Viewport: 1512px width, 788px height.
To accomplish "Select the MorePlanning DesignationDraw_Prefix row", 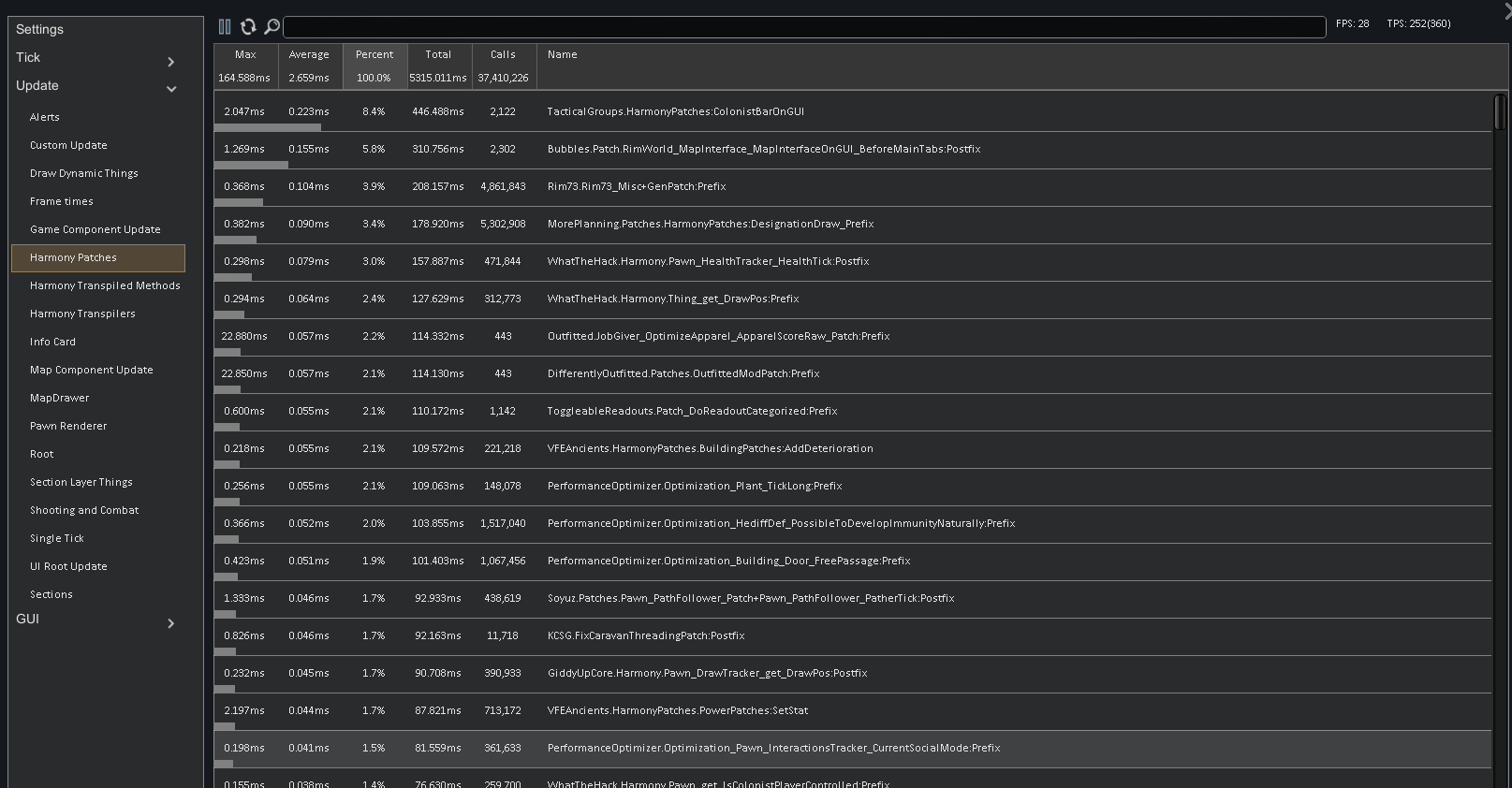I will (x=853, y=225).
